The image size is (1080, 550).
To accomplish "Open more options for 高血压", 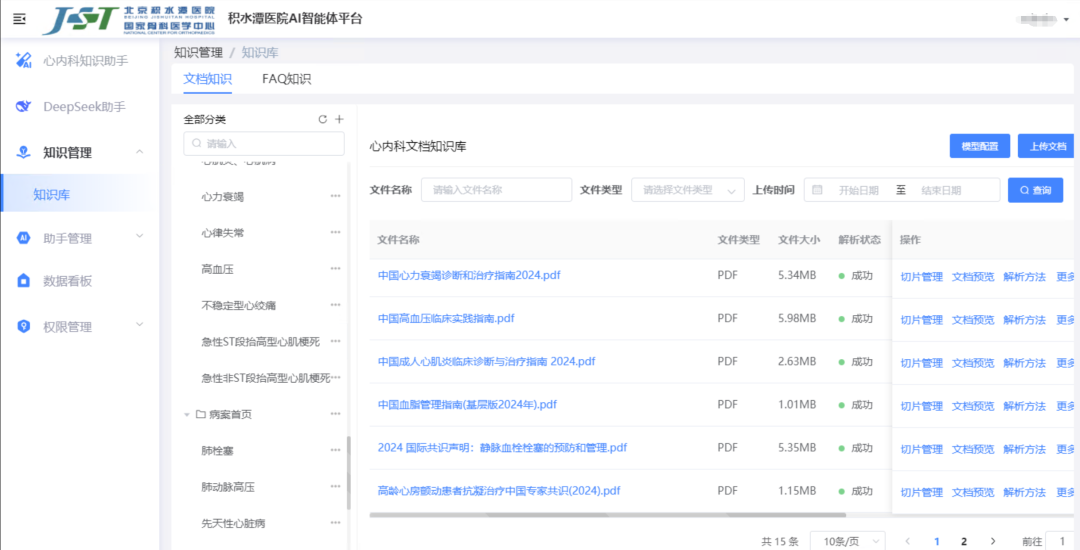I will (x=335, y=268).
